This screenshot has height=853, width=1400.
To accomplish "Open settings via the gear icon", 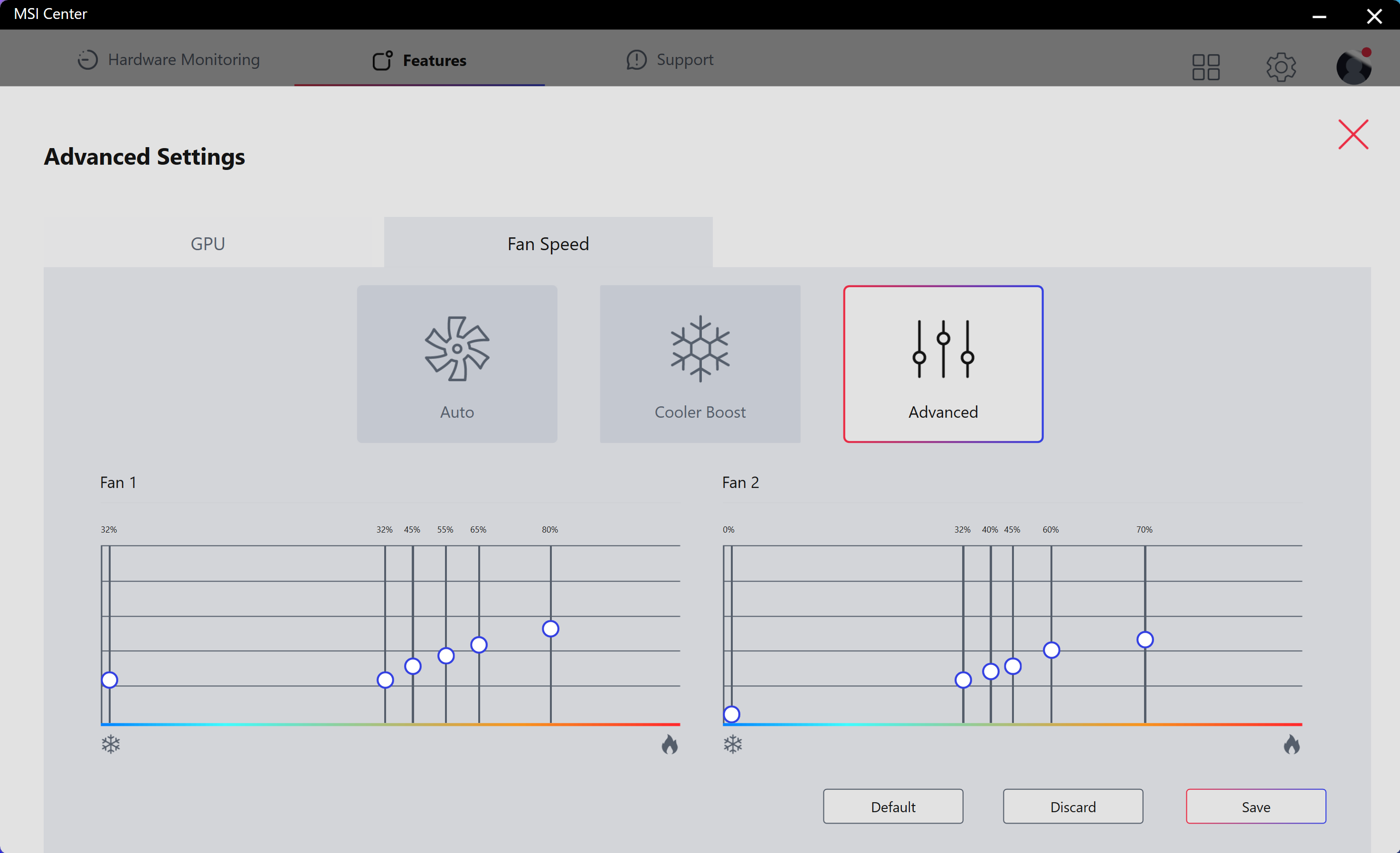I will pos(1281,67).
